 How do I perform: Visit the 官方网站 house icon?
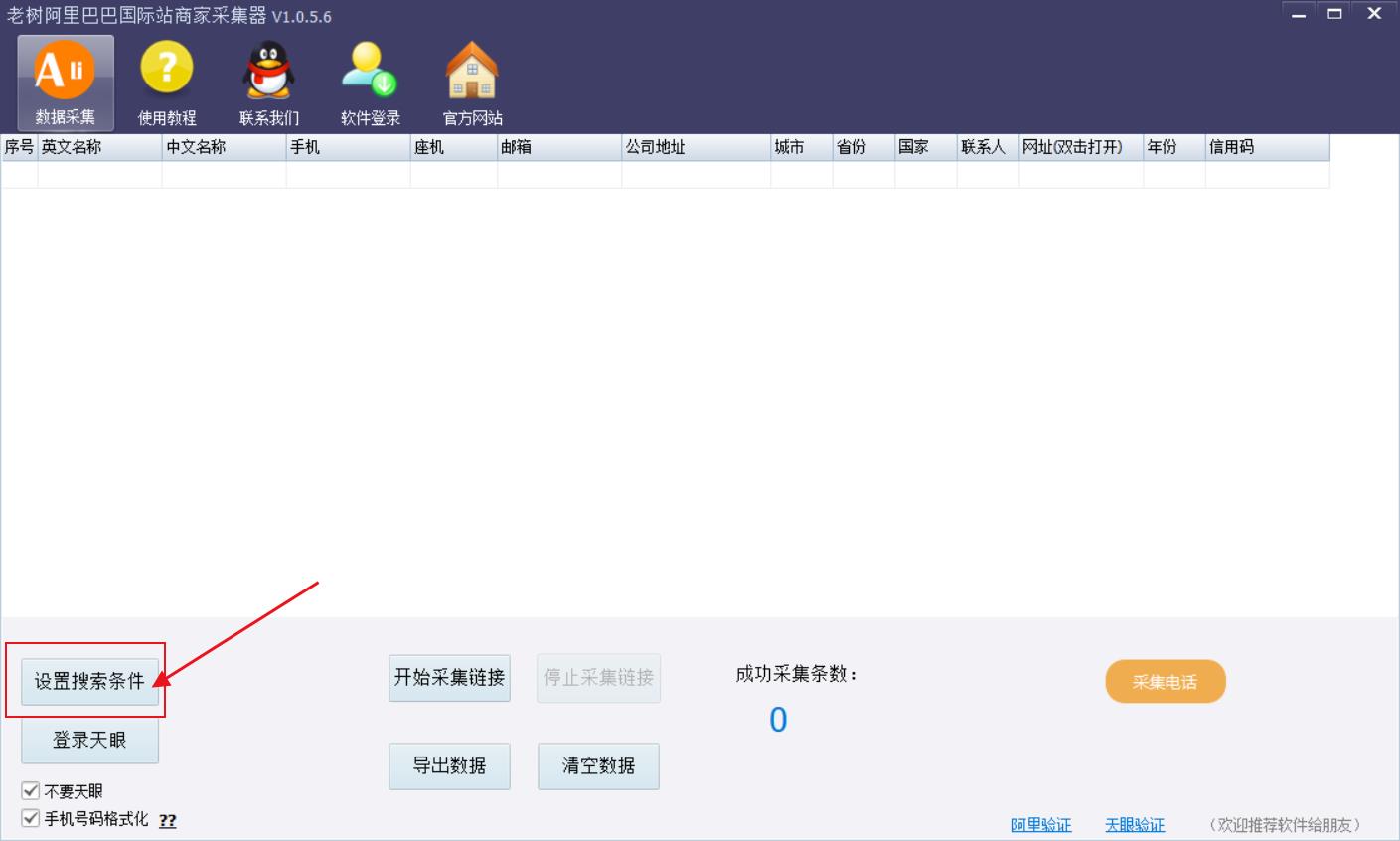(472, 83)
